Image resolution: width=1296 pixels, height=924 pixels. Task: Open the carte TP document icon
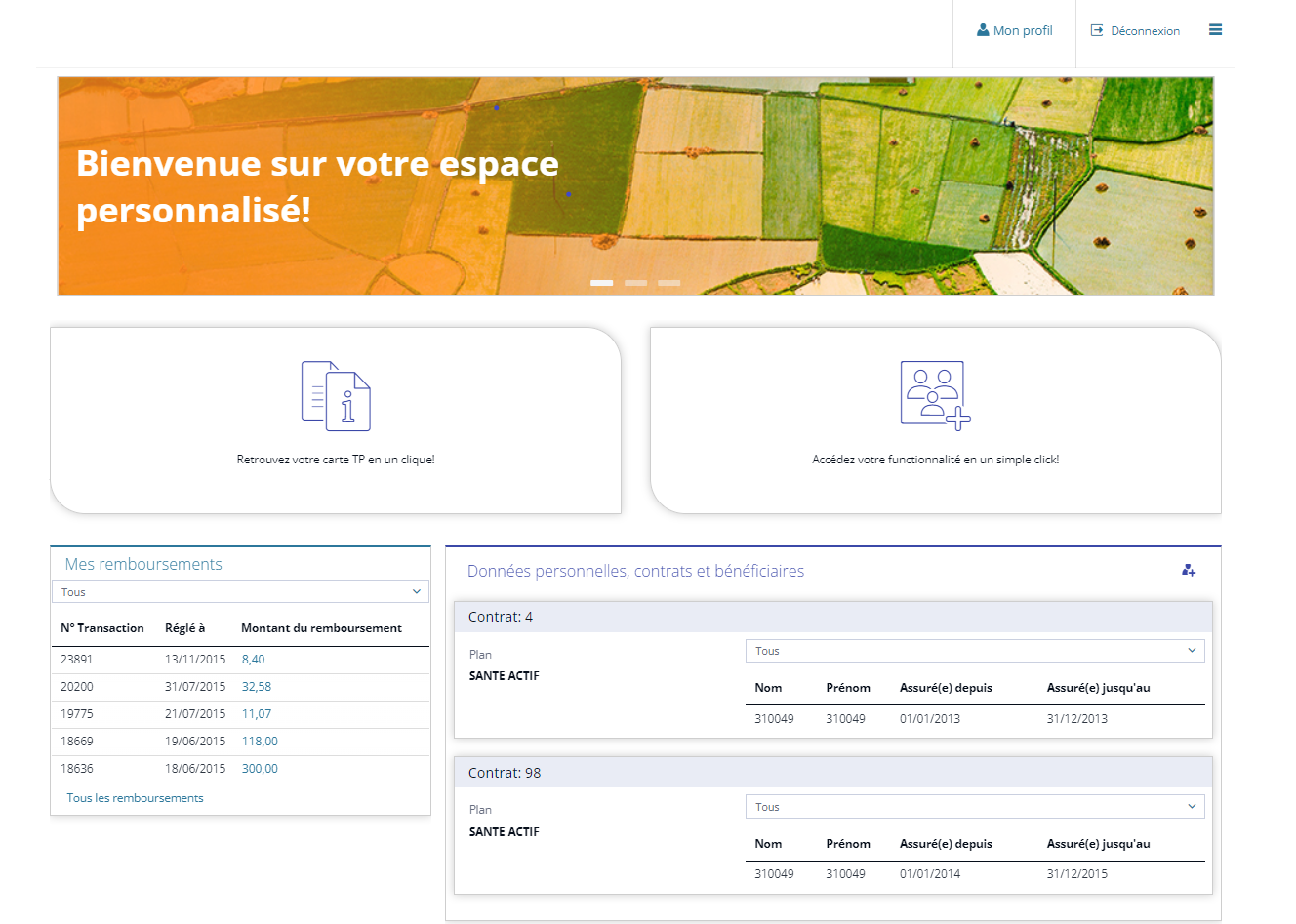click(x=336, y=396)
